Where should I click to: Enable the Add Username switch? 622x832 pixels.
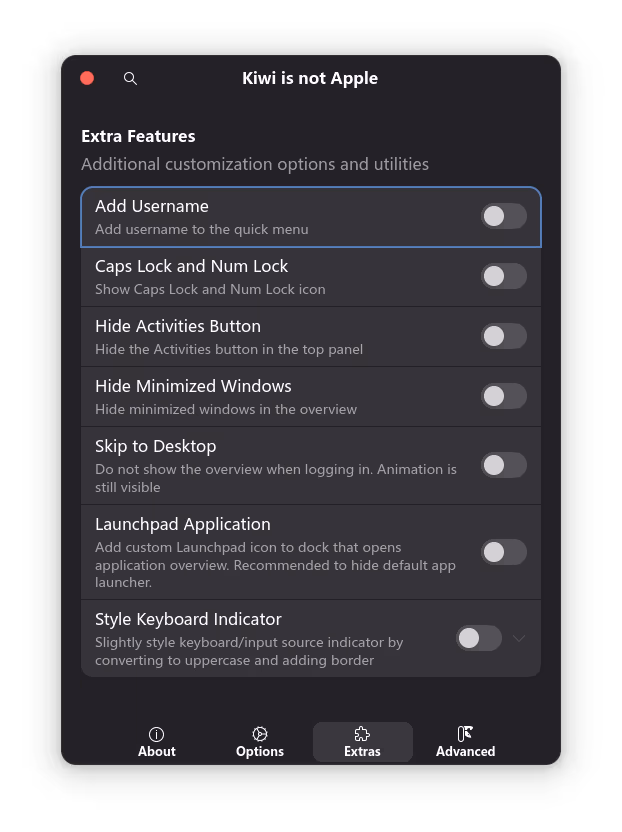point(504,216)
